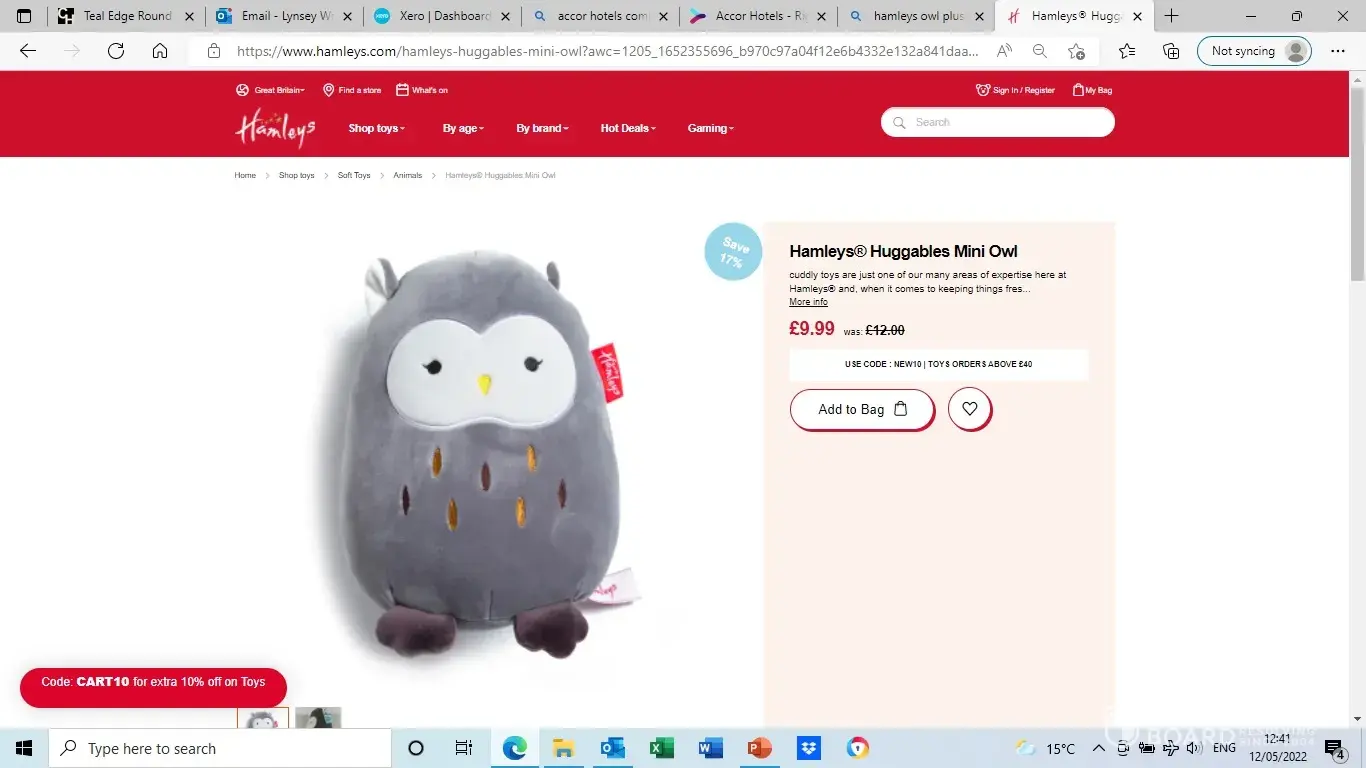
Task: Show hidden system tray icons
Action: tap(1099, 748)
